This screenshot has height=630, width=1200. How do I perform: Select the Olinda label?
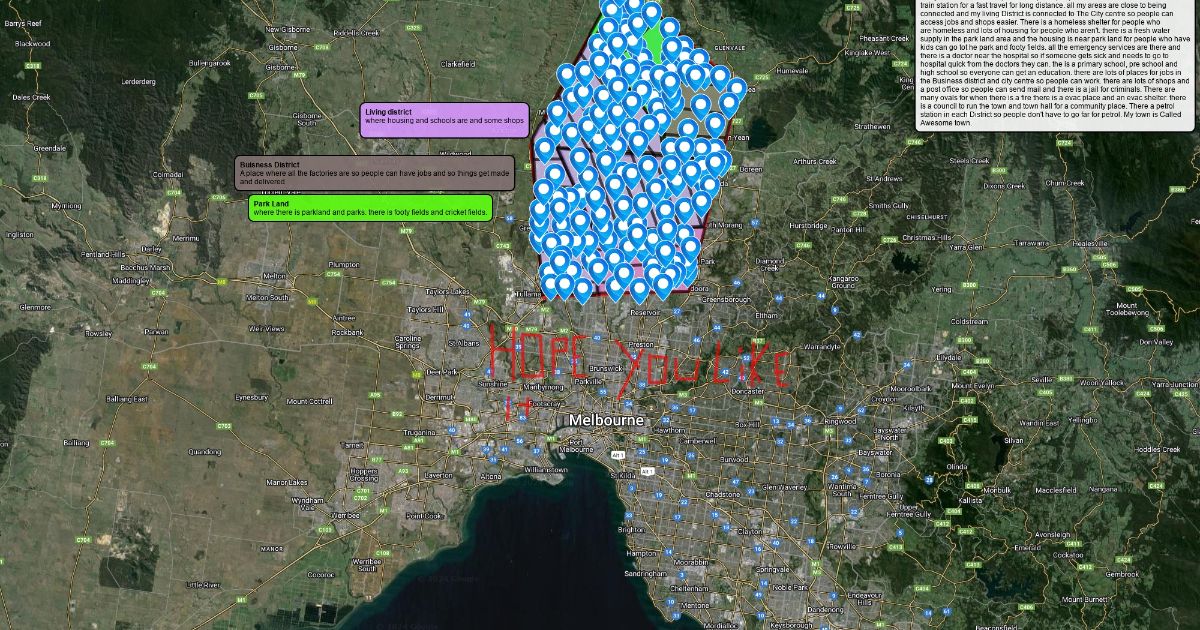coord(957,466)
